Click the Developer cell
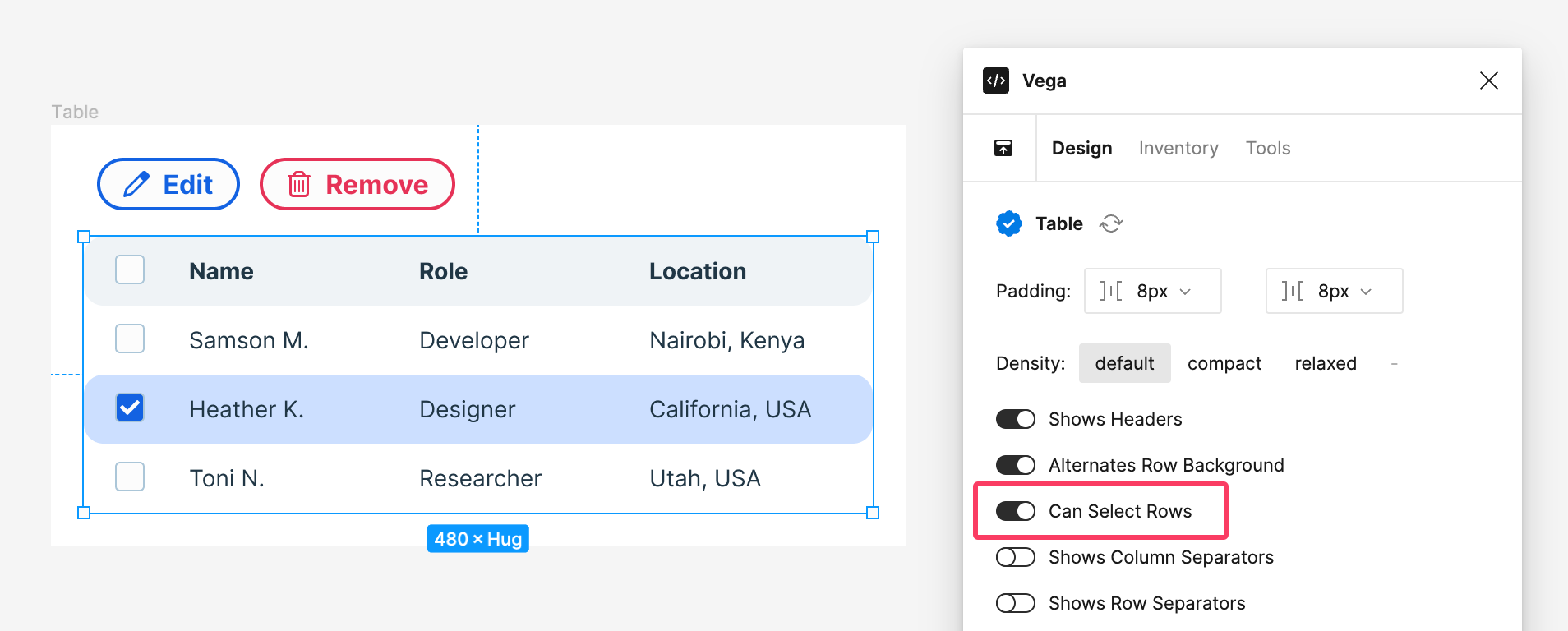The height and width of the screenshot is (631, 1568). click(x=474, y=340)
